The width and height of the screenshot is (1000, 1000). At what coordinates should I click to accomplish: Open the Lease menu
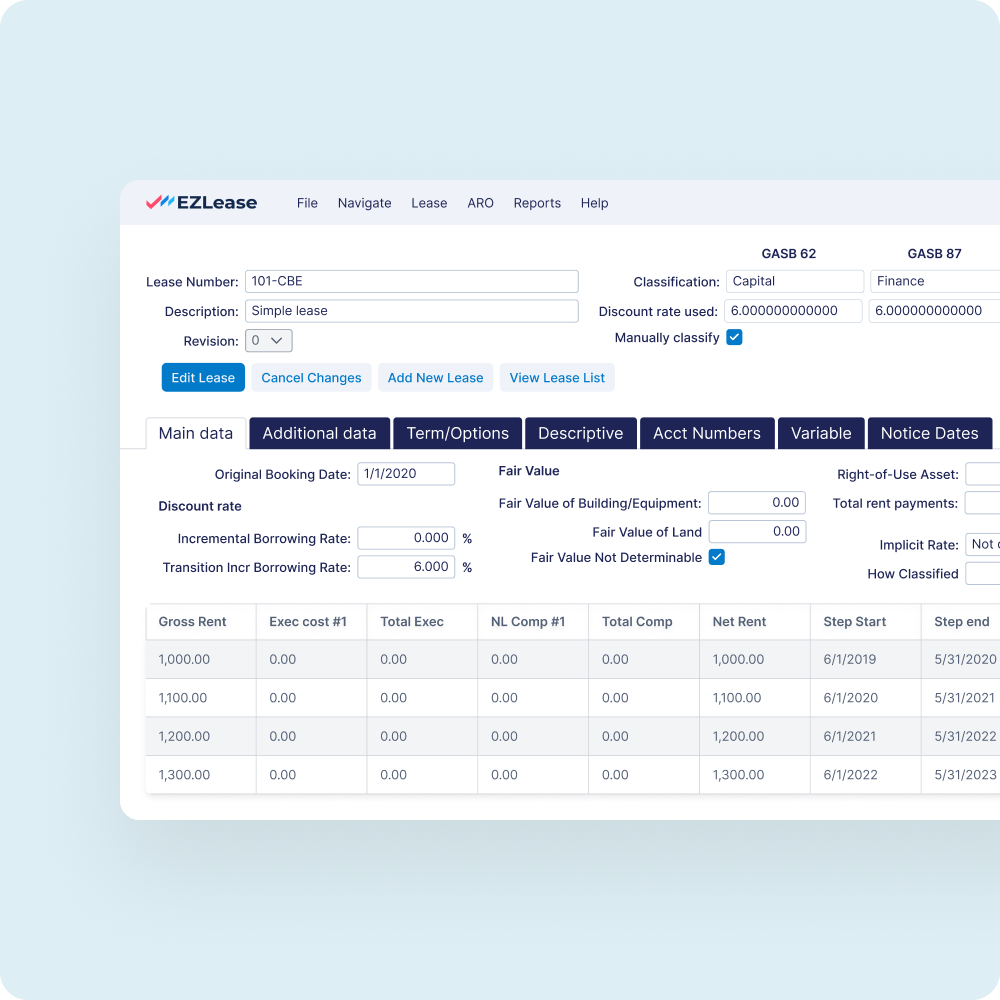pyautogui.click(x=429, y=203)
